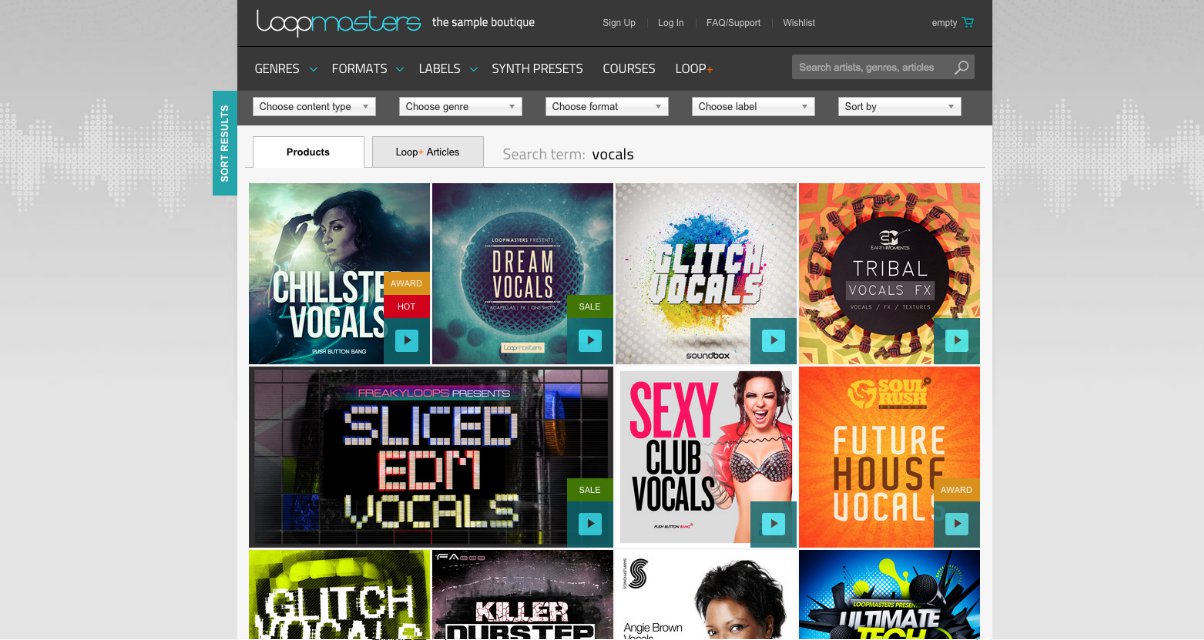The height and width of the screenshot is (640, 1204).
Task: Open the Wishlist link
Action: point(798,23)
